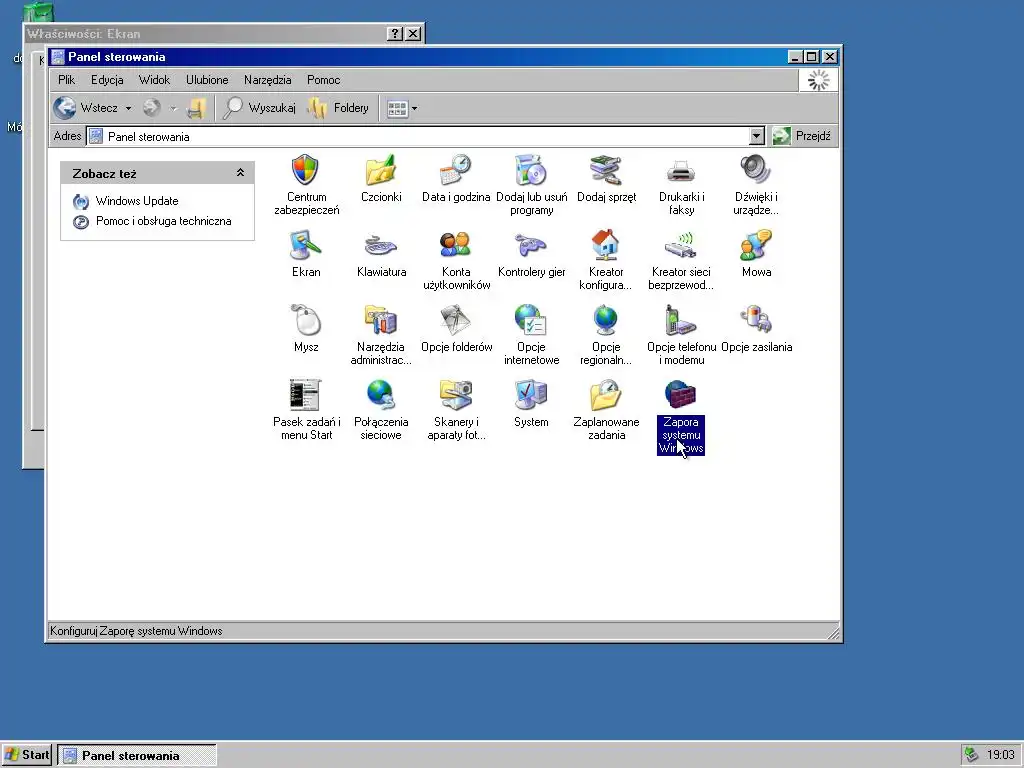Open Opcje telefonu i modemu
Screen dimensions: 1024x768
[x=681, y=334]
